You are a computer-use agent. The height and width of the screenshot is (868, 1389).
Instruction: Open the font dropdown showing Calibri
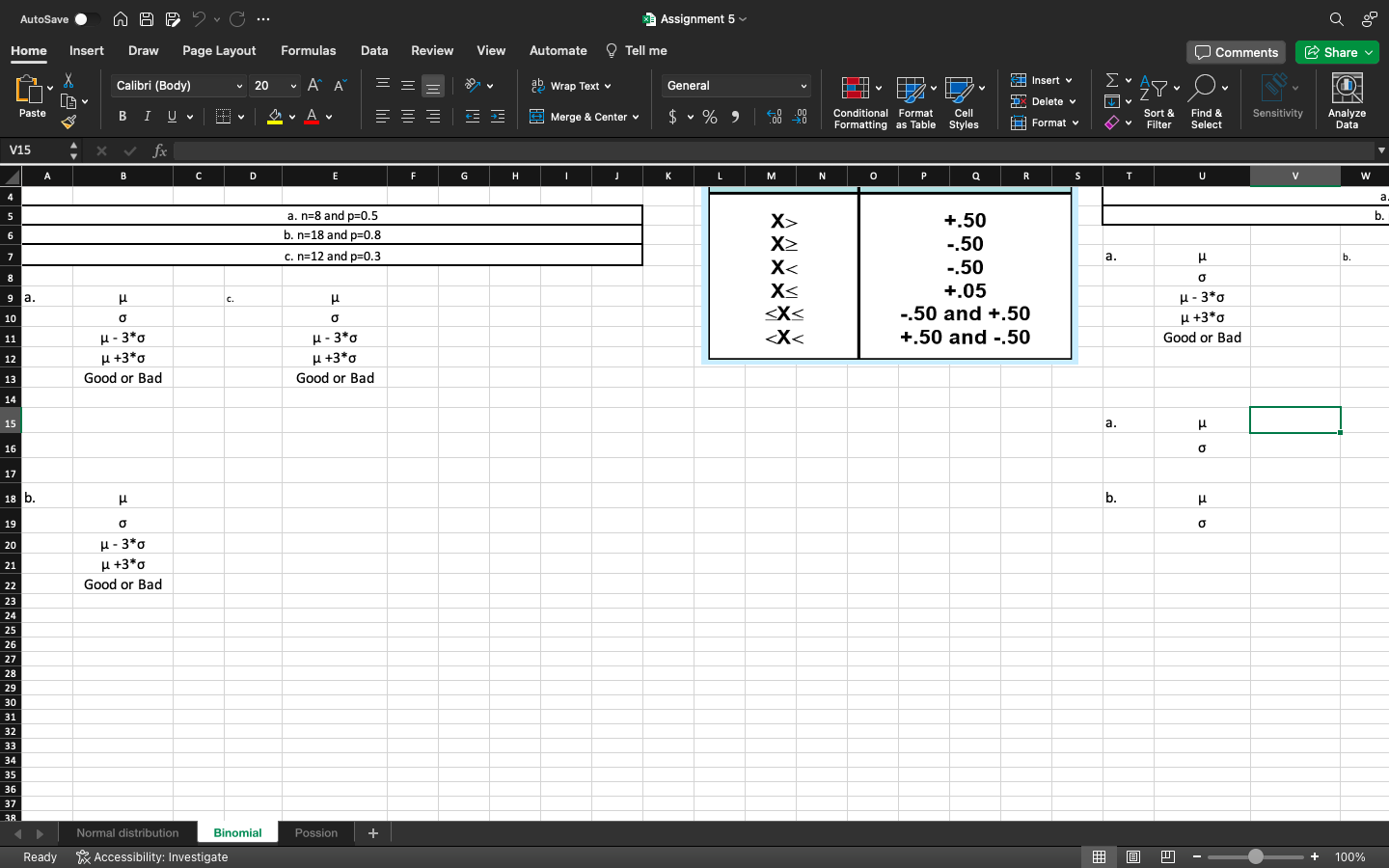[238, 86]
